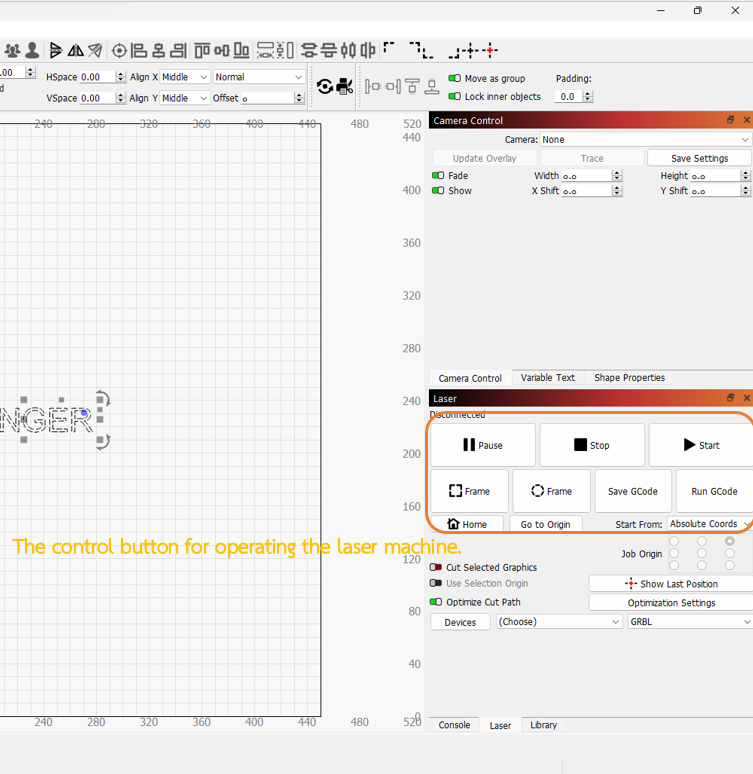The height and width of the screenshot is (774, 753).
Task: Click the square Frame button
Action: [469, 491]
